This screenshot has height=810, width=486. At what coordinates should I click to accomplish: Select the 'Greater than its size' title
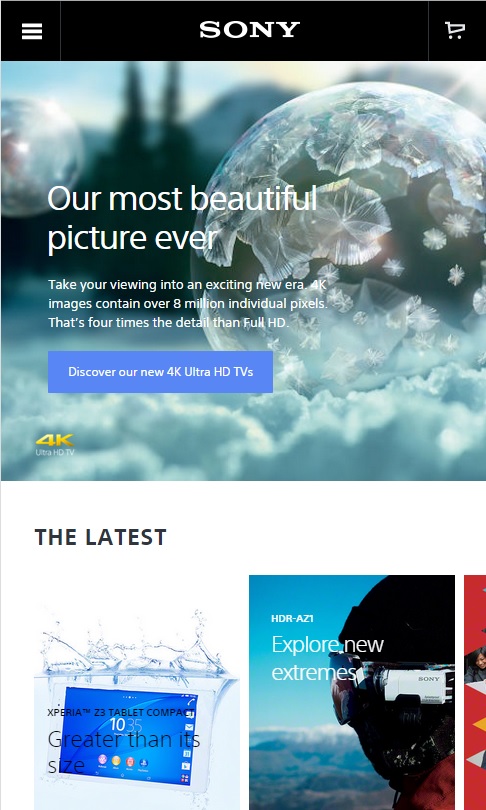coord(123,752)
